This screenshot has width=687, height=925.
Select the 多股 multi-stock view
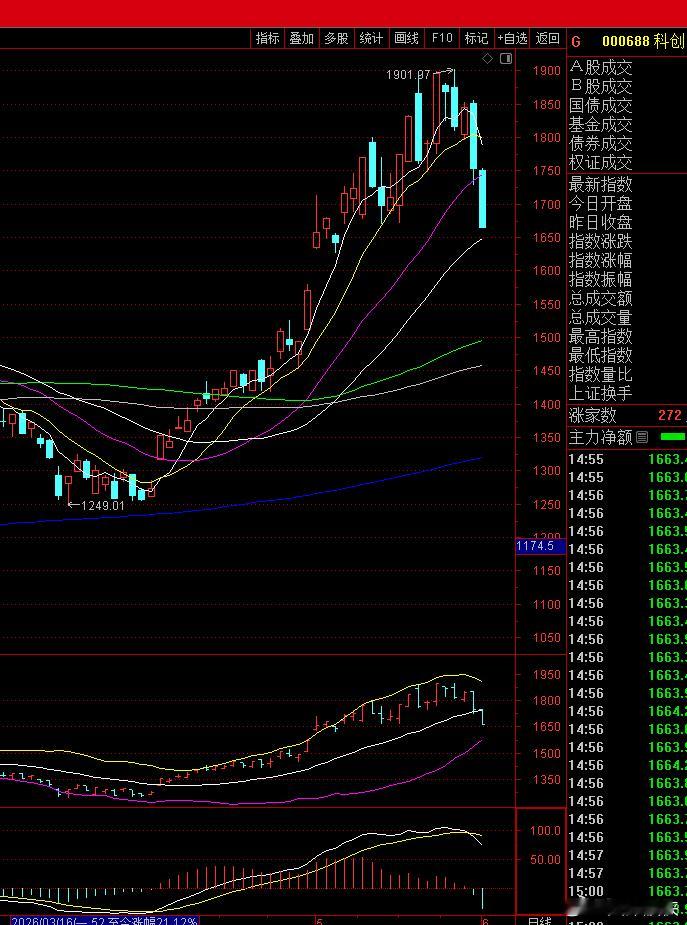pyautogui.click(x=336, y=38)
